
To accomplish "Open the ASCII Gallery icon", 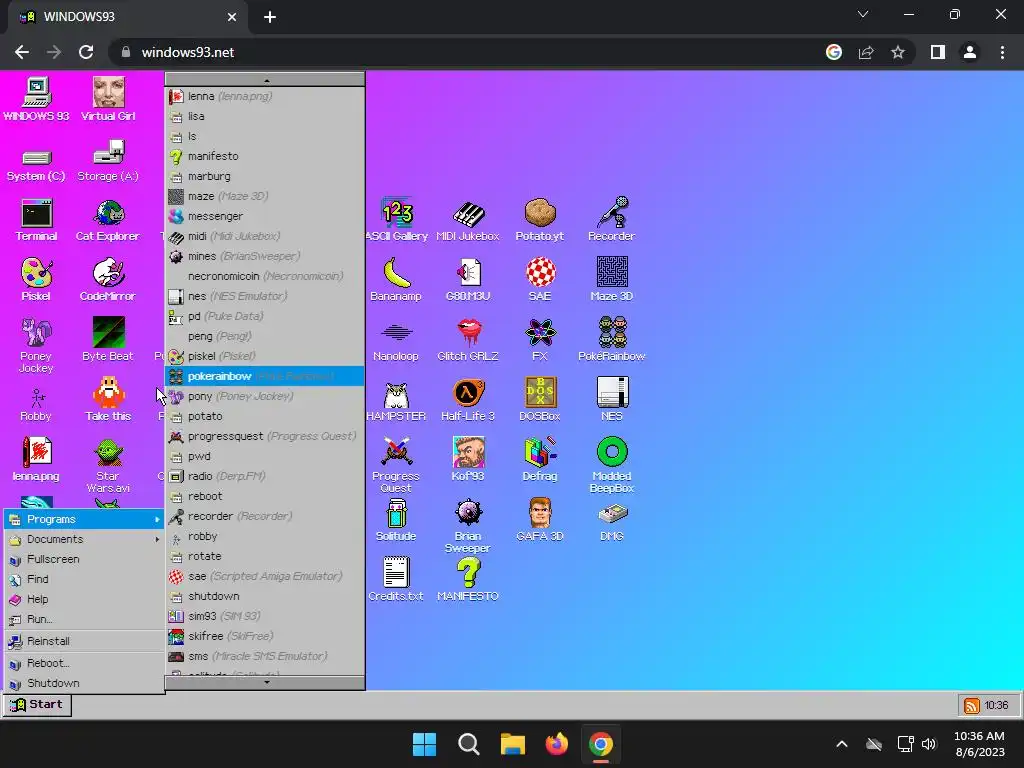I will coord(396,221).
